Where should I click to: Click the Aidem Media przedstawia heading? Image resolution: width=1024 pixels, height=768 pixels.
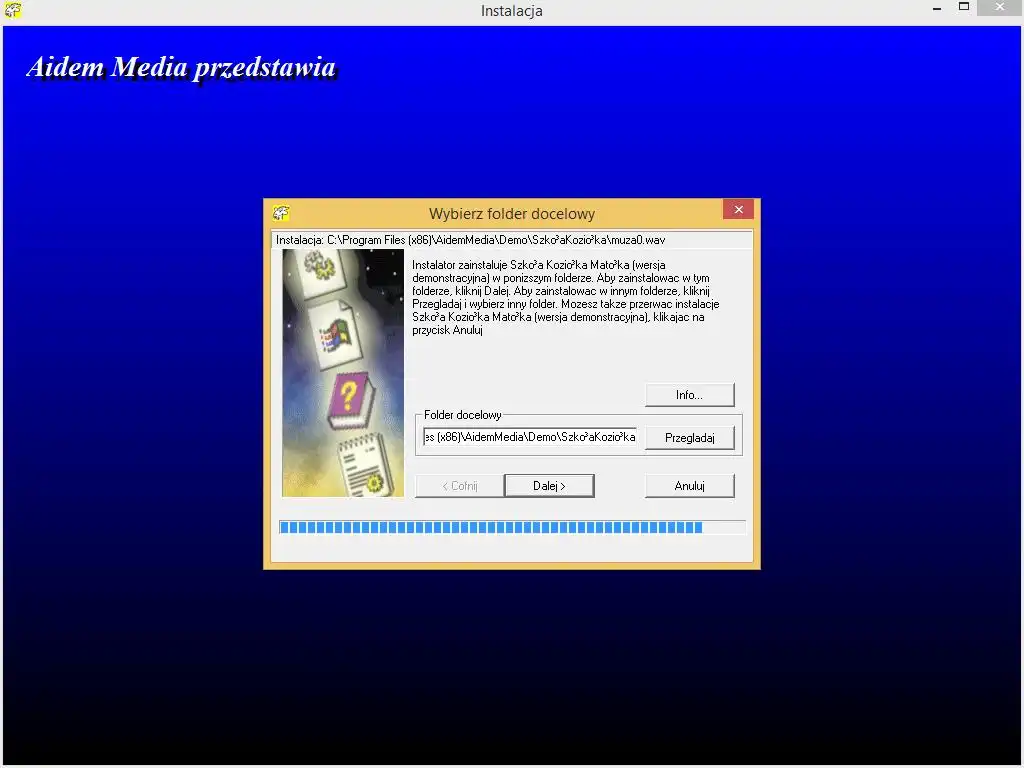(182, 67)
